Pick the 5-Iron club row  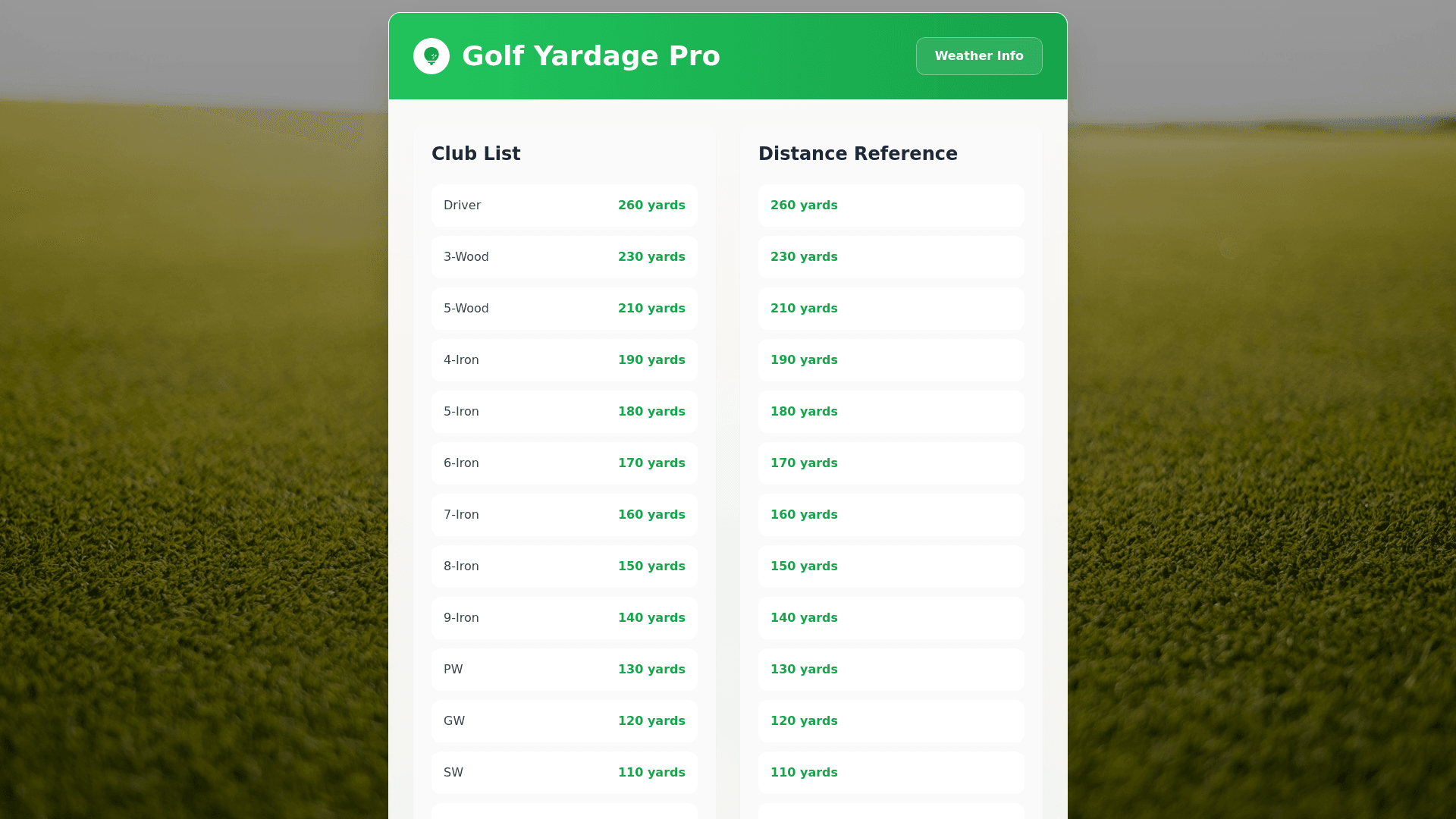click(564, 412)
